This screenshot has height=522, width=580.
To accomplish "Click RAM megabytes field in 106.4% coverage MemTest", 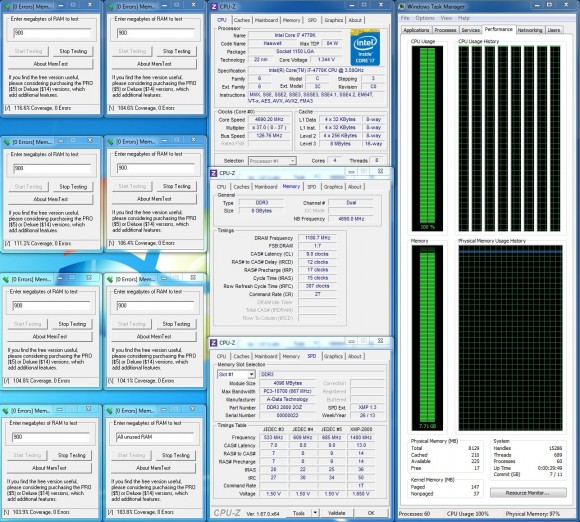I will 155,168.
